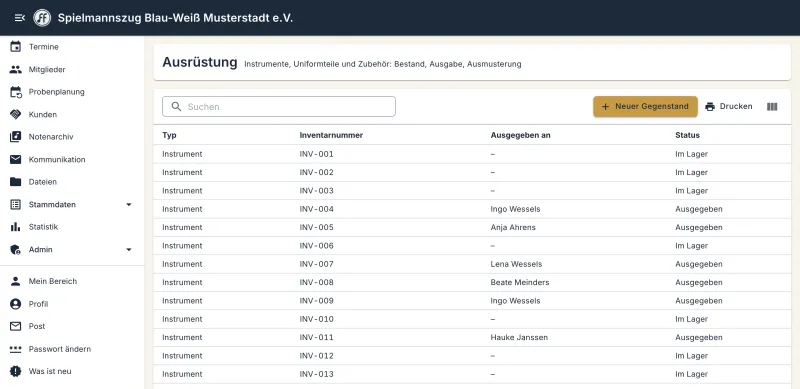Click the Probenplanung calendar icon
Image resolution: width=800 pixels, height=389 pixels.
16,92
